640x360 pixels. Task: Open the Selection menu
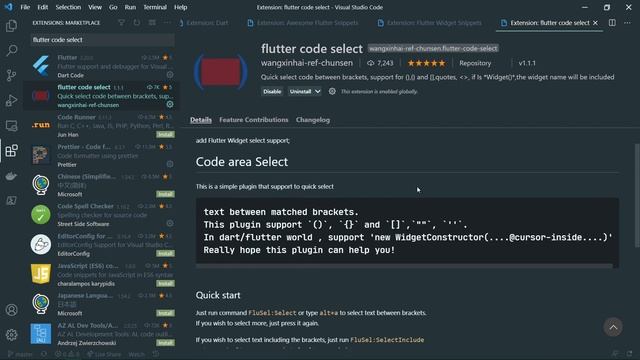coord(68,7)
